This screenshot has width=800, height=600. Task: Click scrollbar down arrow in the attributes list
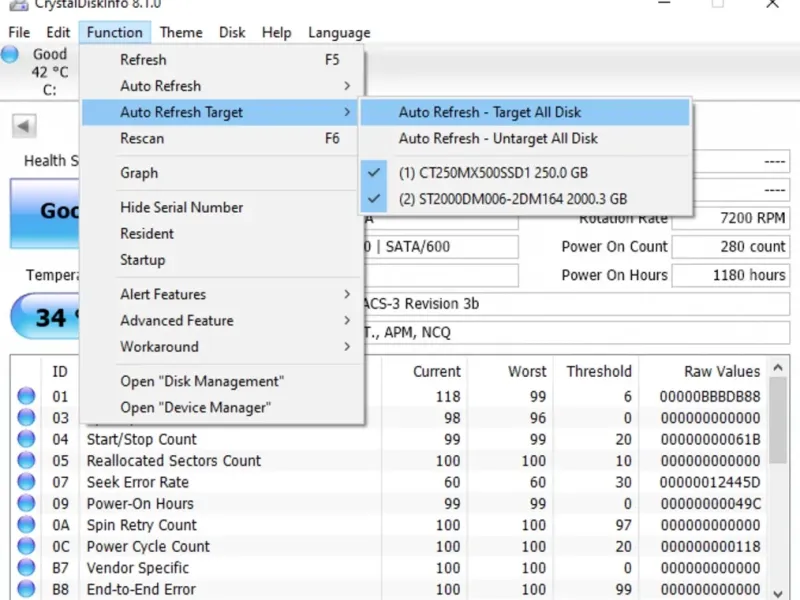(x=778, y=593)
